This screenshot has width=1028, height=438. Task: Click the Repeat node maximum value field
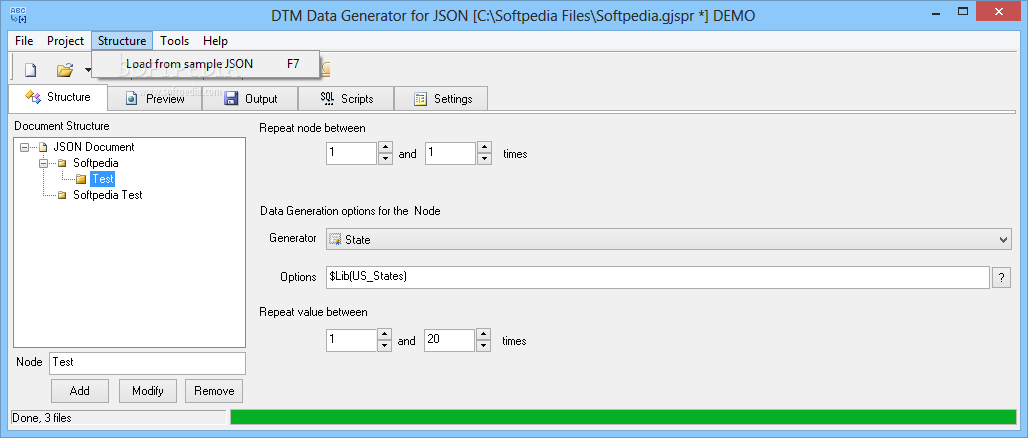click(450, 153)
